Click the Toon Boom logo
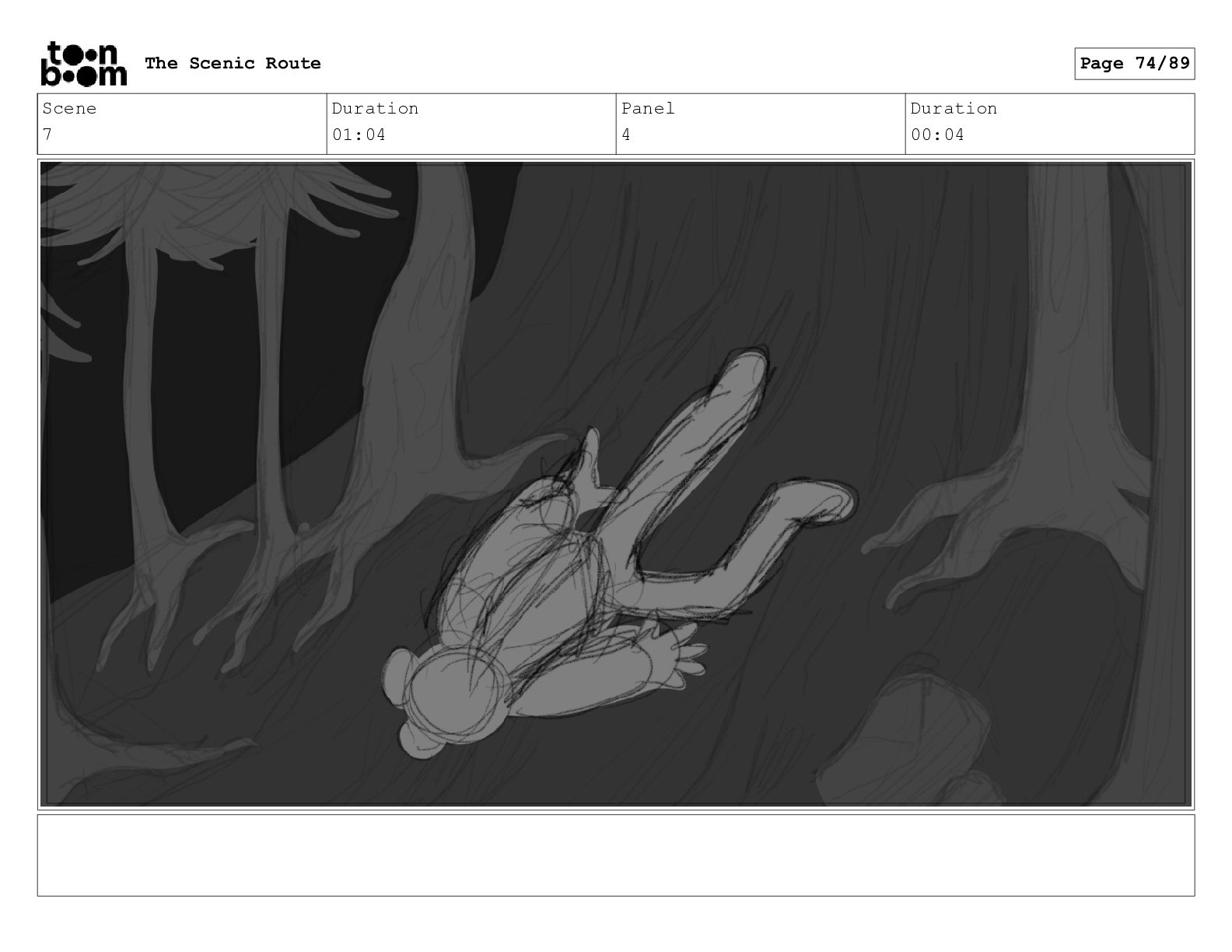 click(83, 63)
